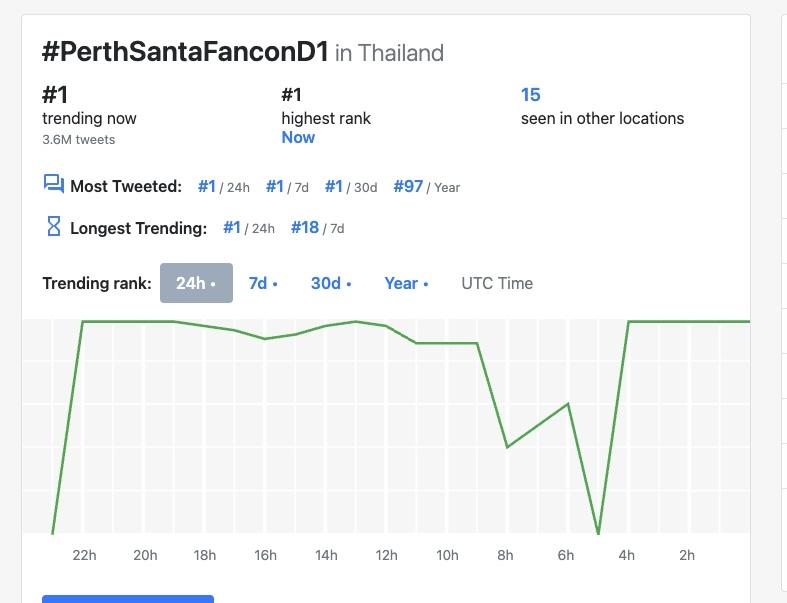Screen dimensions: 787x603
Task: Open the 15 other locations link
Action: pyautogui.click(x=530, y=95)
